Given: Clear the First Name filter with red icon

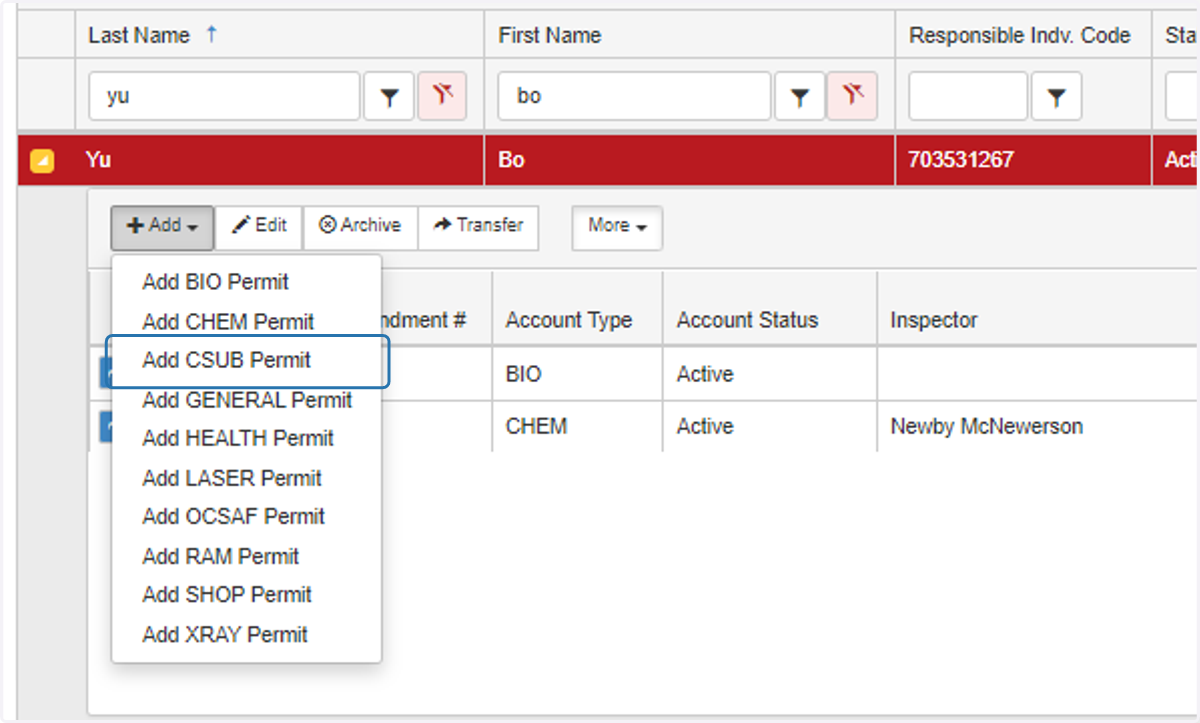Looking at the screenshot, I should [852, 96].
